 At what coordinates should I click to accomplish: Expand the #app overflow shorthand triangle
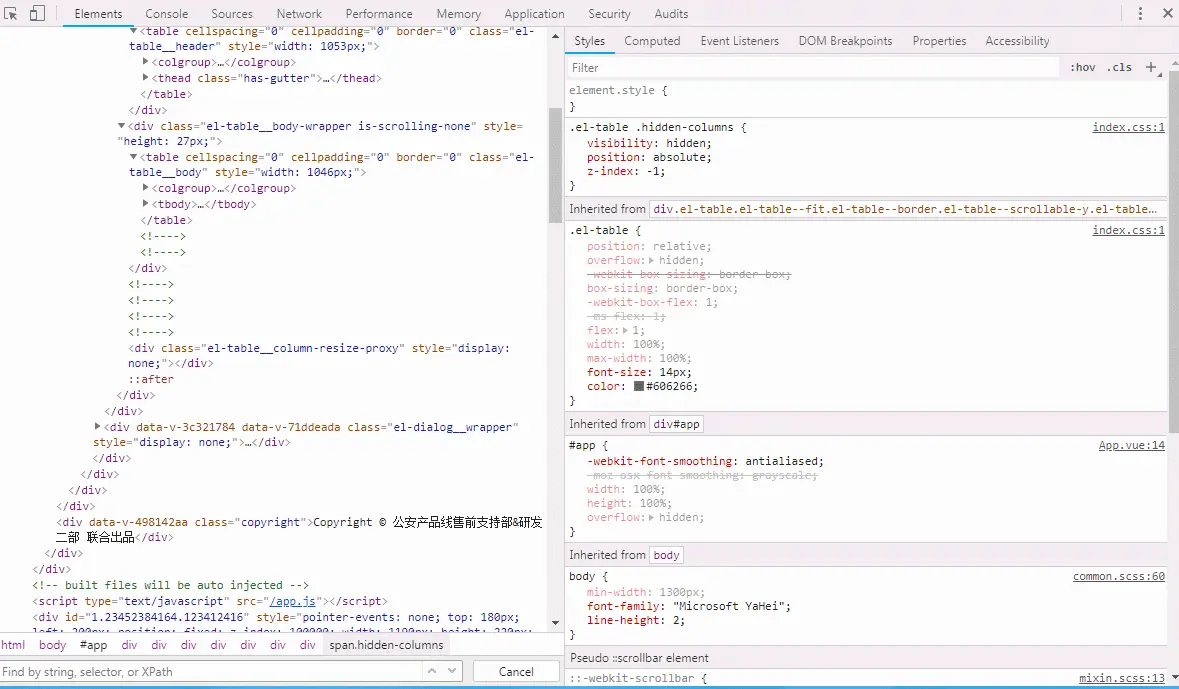651,518
